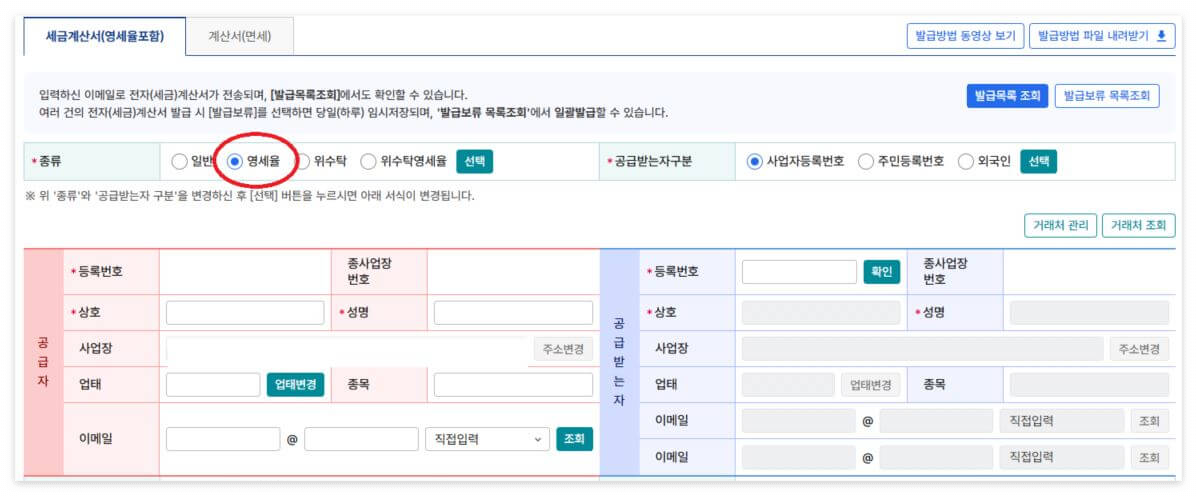Screen dimensions: 1197x496
Task: Choose the 위수탁 radio option
Action: [303, 161]
